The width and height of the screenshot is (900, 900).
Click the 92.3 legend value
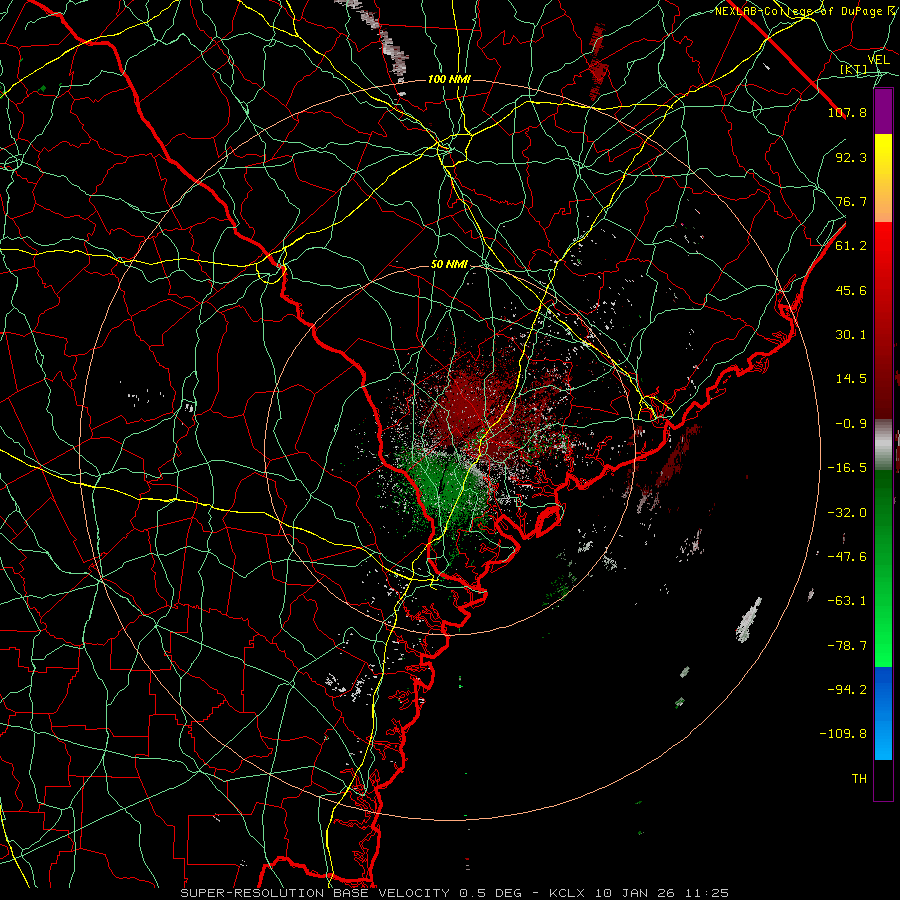(x=851, y=157)
